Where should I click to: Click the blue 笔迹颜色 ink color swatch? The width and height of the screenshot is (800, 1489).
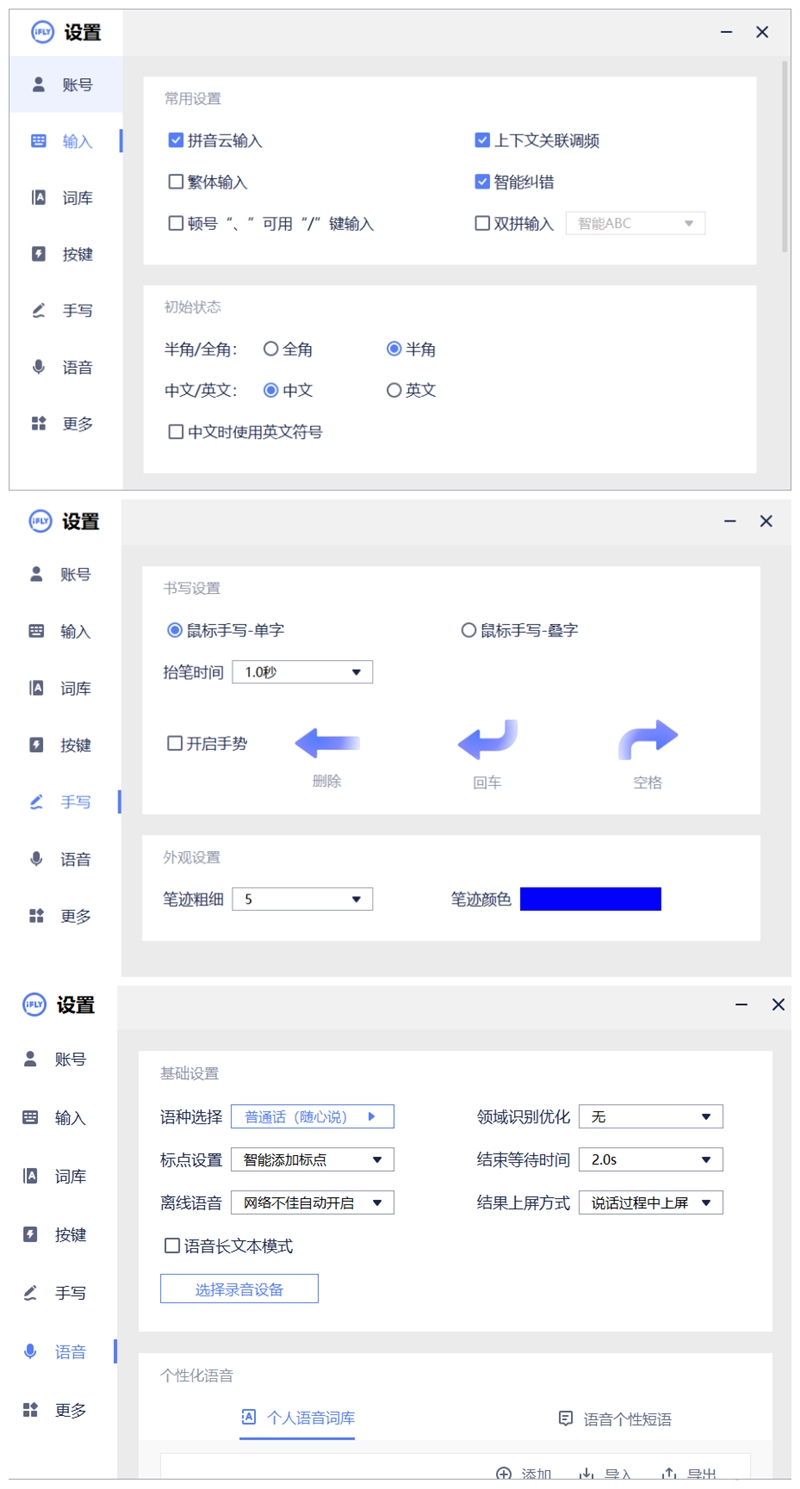592,899
